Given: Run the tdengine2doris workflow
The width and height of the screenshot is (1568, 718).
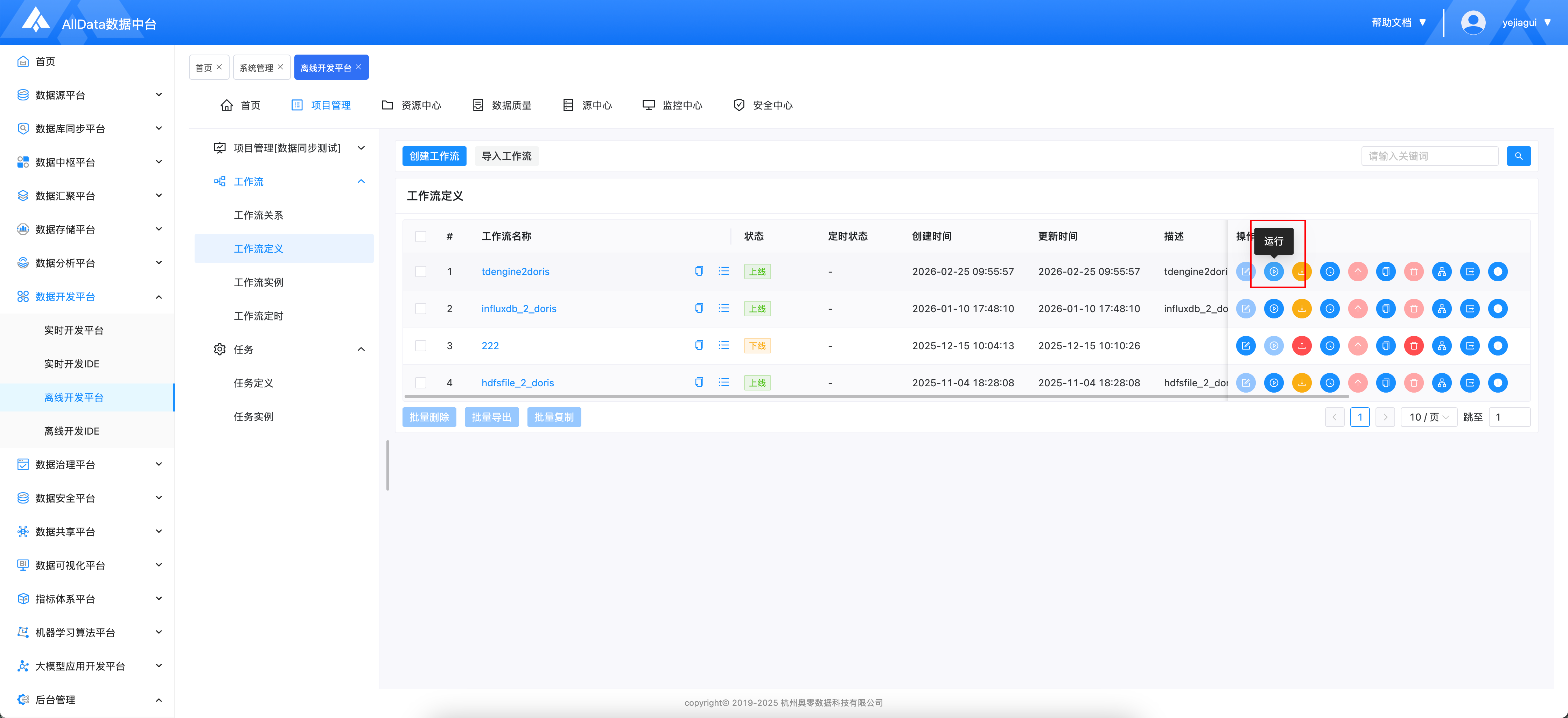Looking at the screenshot, I should [1273, 272].
